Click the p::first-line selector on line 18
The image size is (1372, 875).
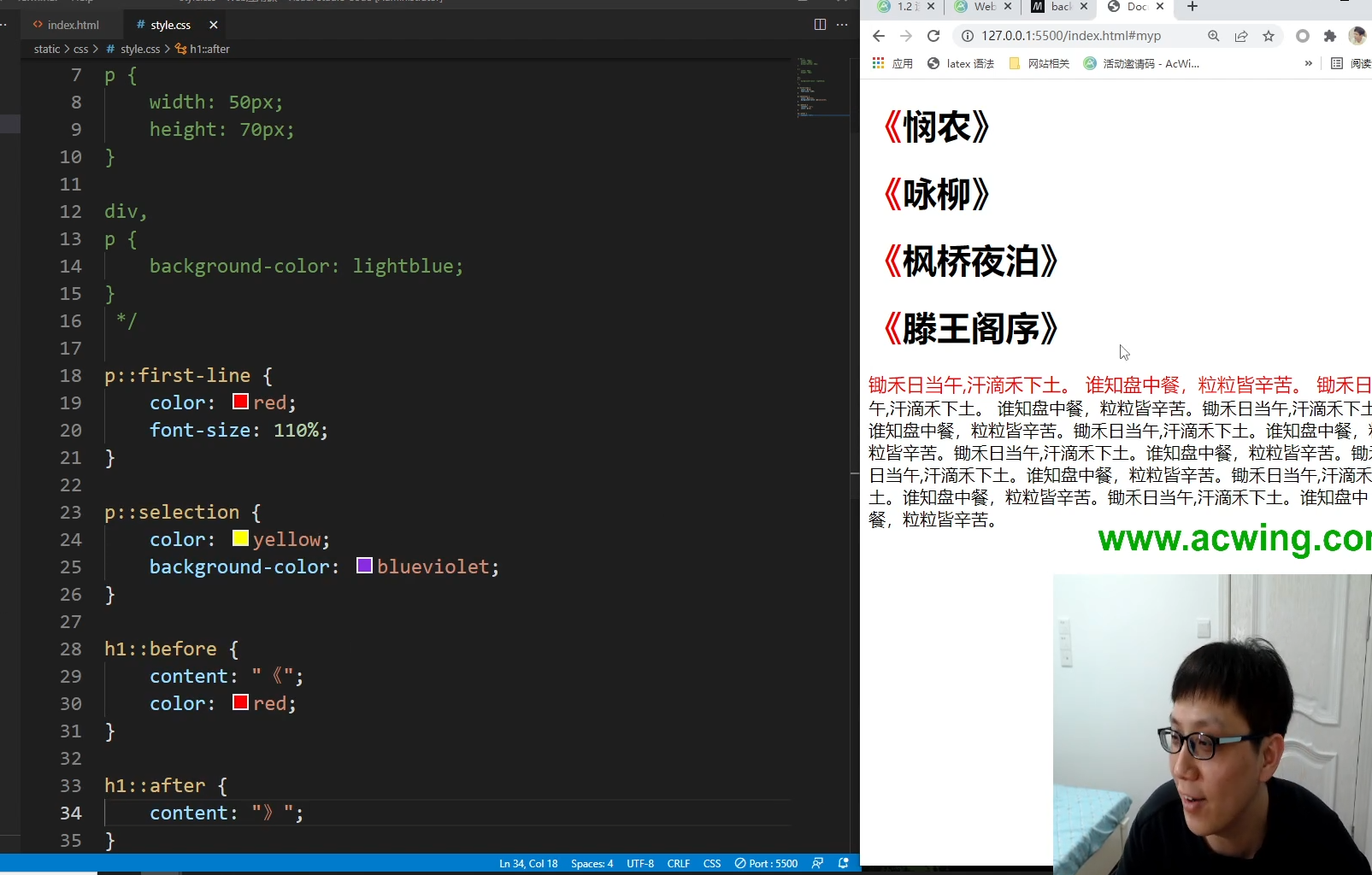point(178,375)
